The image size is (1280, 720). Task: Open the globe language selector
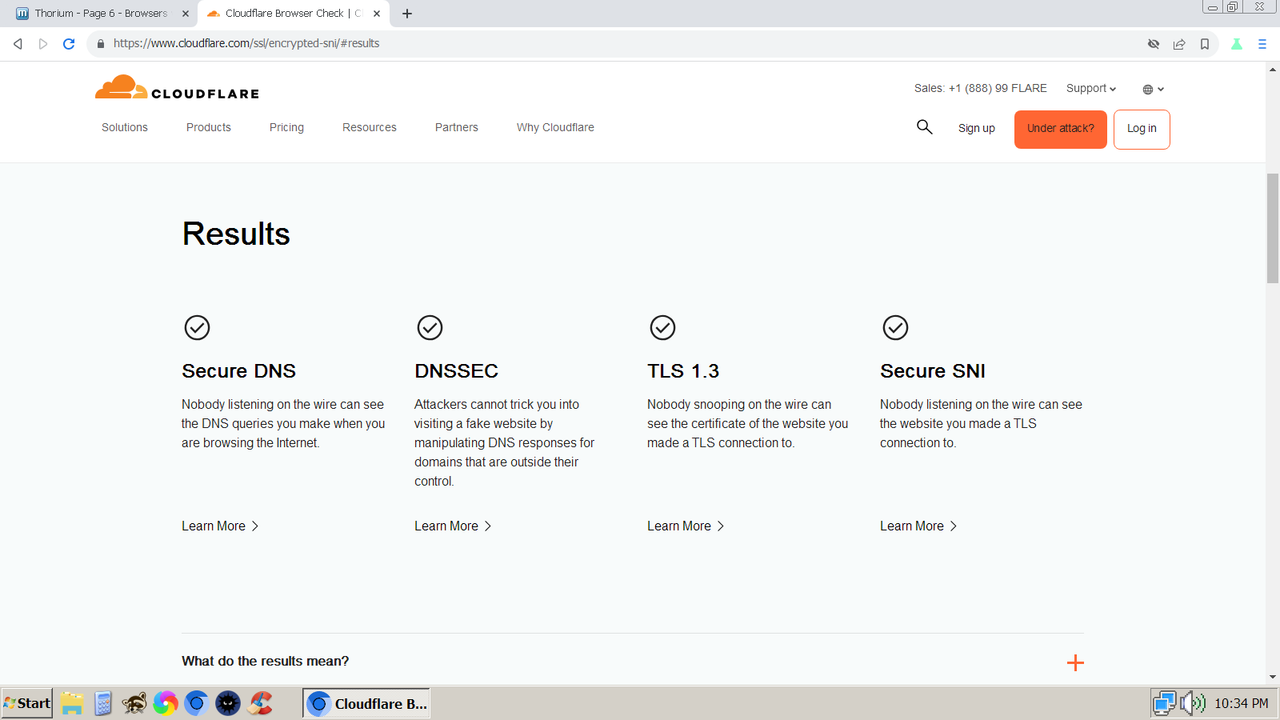click(1153, 89)
